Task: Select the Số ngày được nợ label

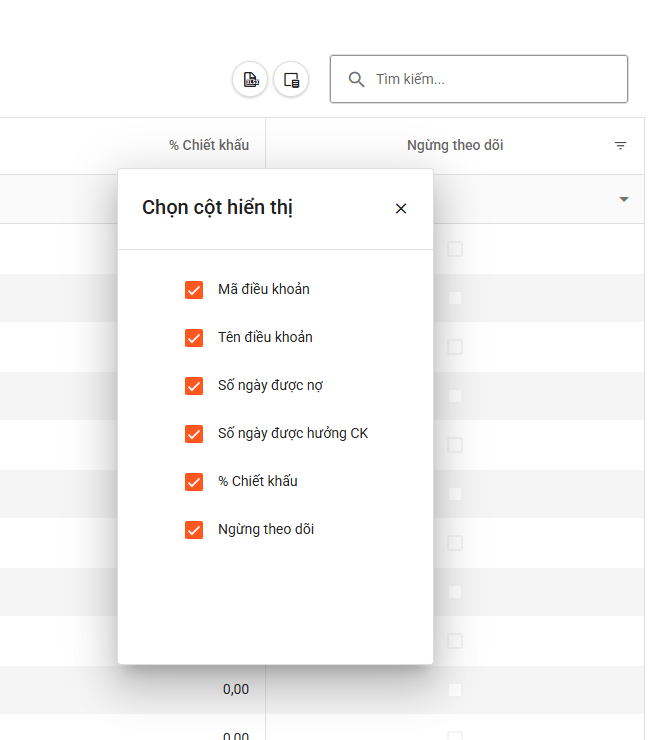Action: point(270,386)
